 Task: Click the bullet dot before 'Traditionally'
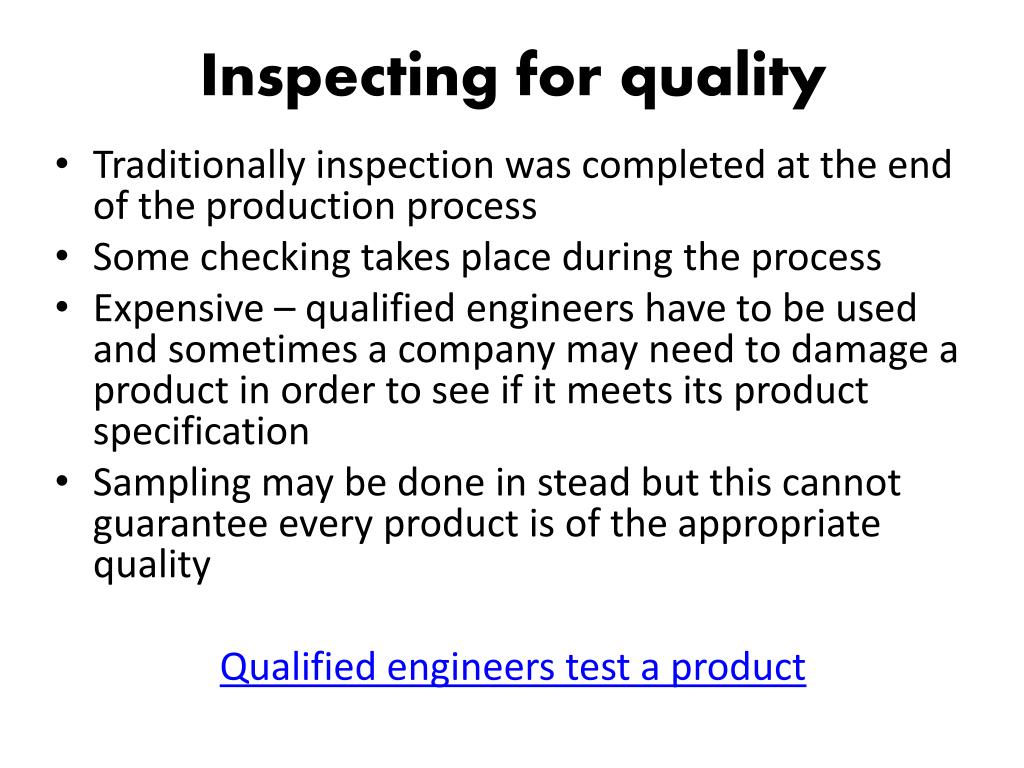pos(62,163)
